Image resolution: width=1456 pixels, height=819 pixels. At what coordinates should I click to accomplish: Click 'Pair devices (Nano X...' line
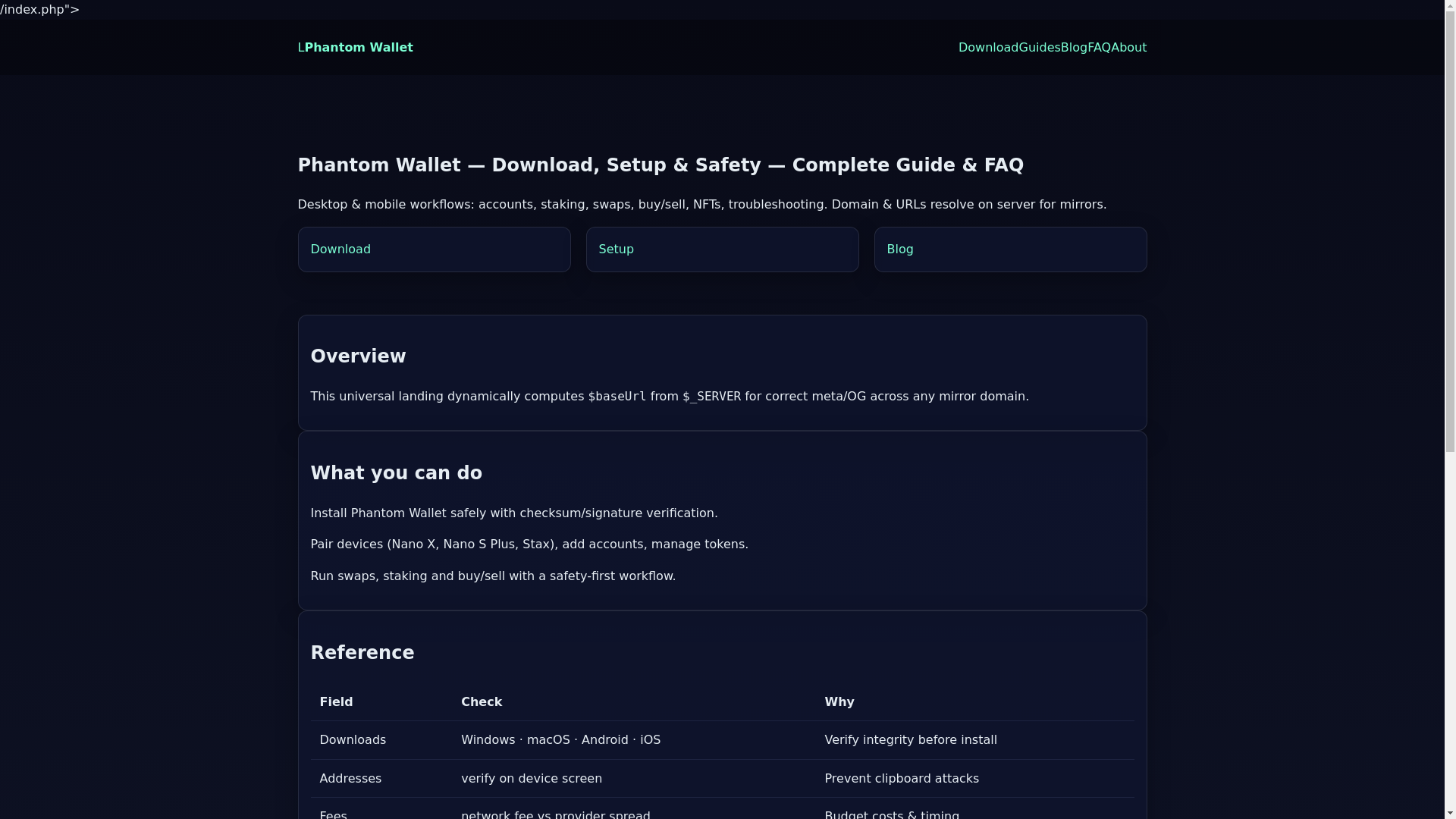tap(529, 544)
